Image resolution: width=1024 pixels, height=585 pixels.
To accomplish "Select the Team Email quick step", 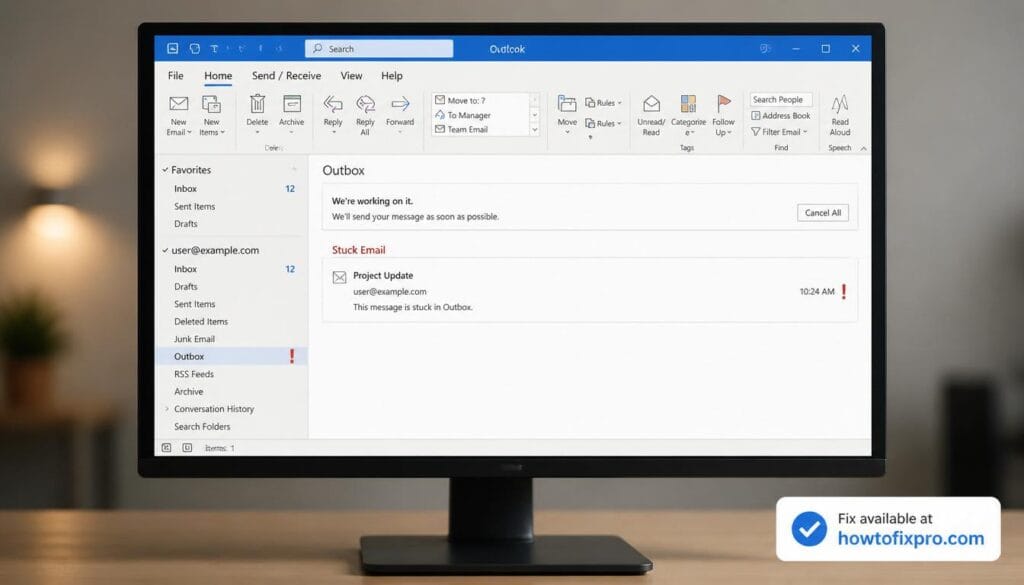I will (x=462, y=129).
